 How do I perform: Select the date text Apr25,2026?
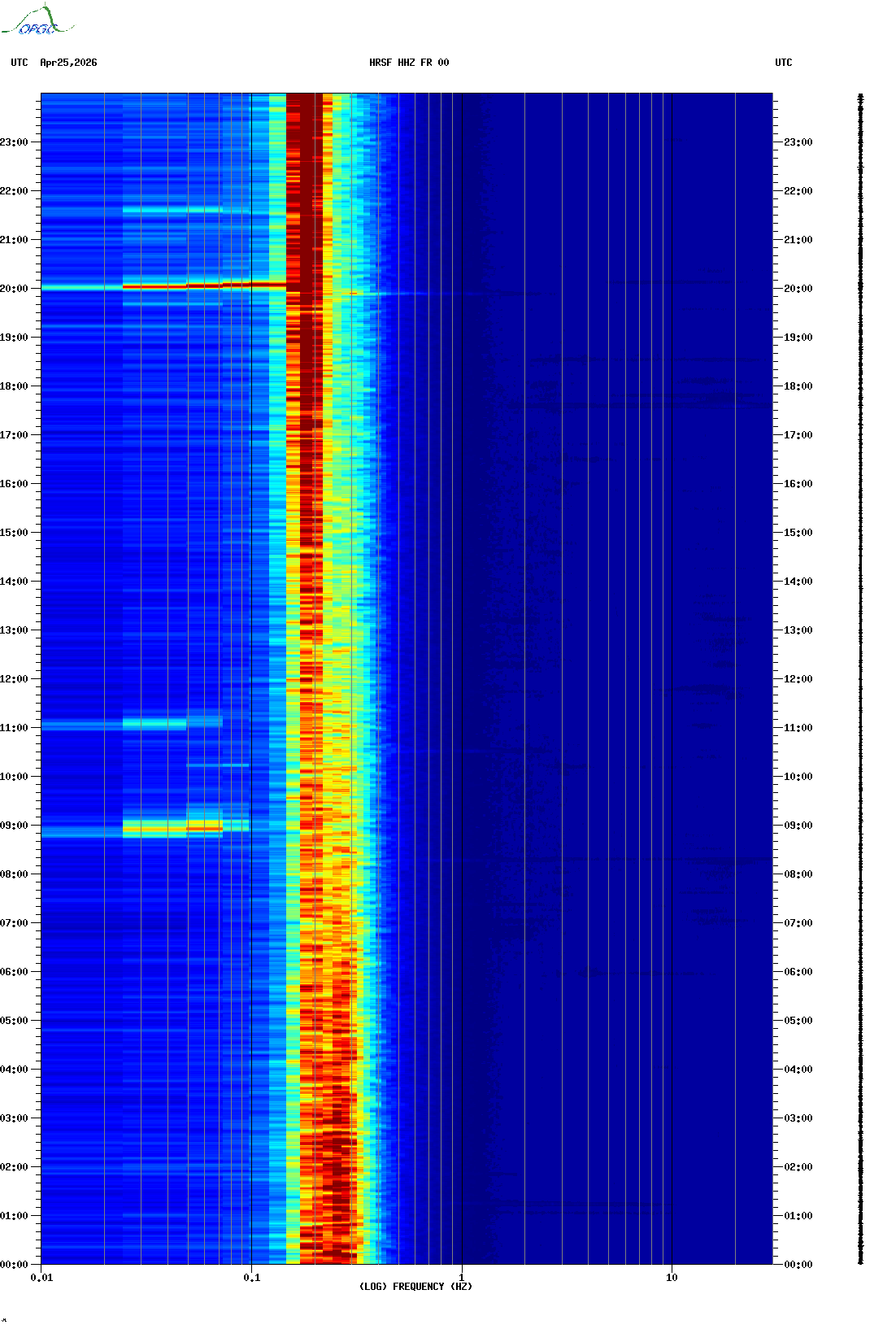(x=68, y=63)
